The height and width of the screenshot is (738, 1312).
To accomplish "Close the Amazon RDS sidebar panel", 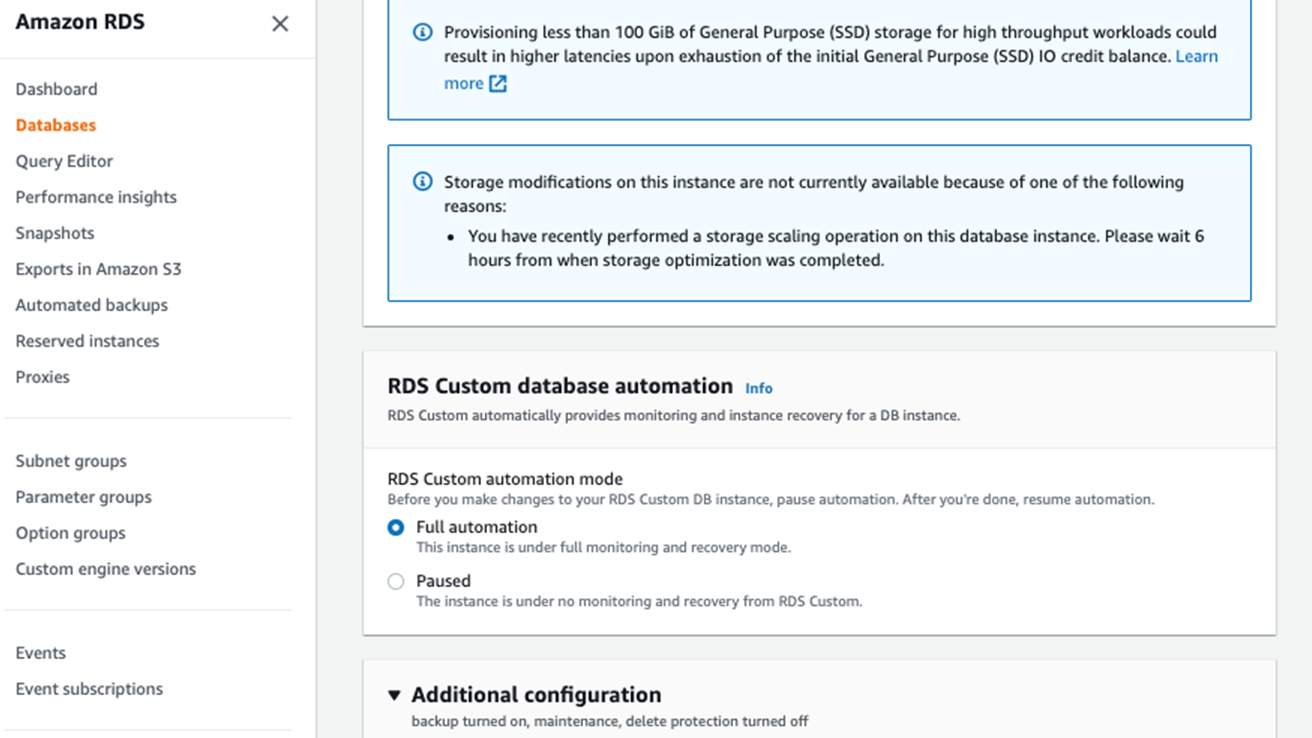I will (x=280, y=24).
